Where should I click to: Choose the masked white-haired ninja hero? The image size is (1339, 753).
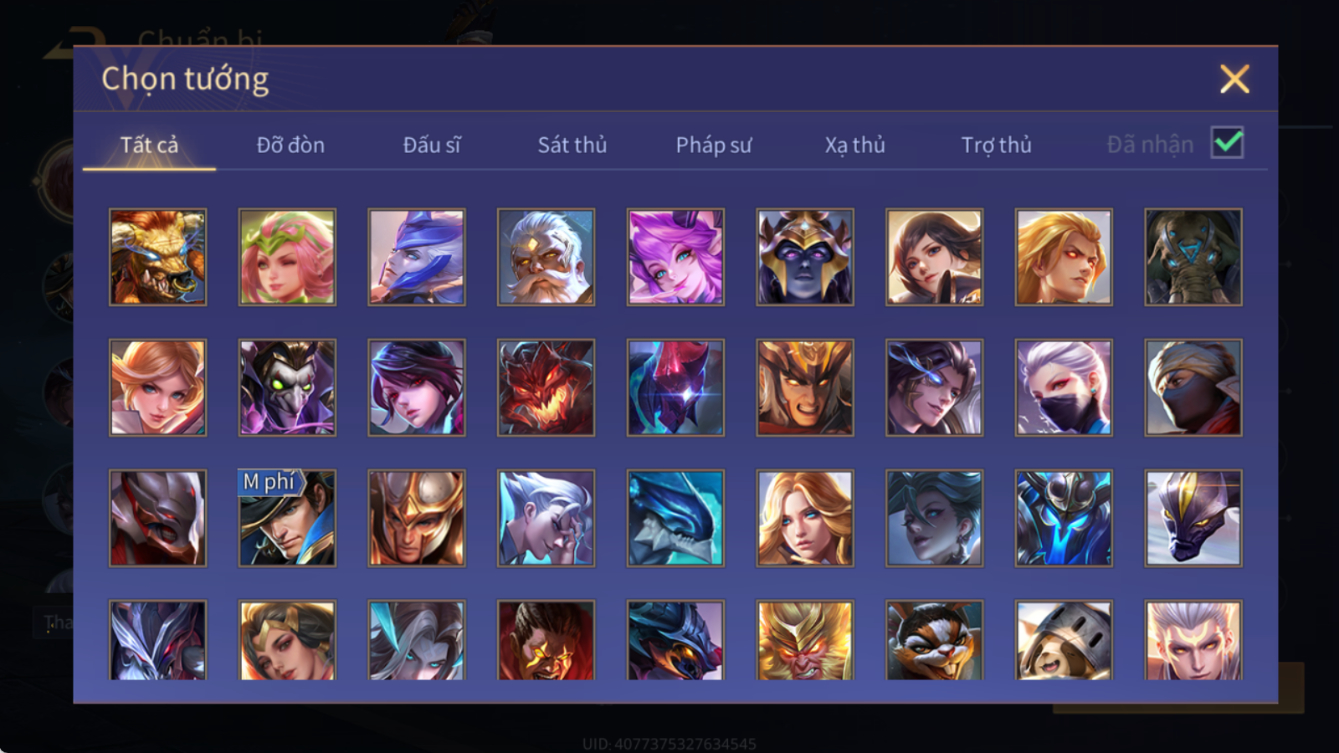click(1064, 388)
